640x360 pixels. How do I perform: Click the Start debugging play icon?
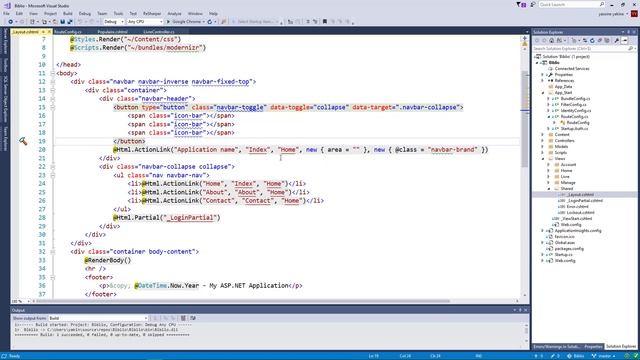[168, 22]
